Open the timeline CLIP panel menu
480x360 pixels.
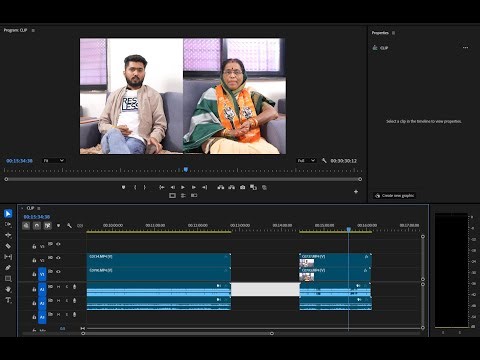click(x=39, y=208)
